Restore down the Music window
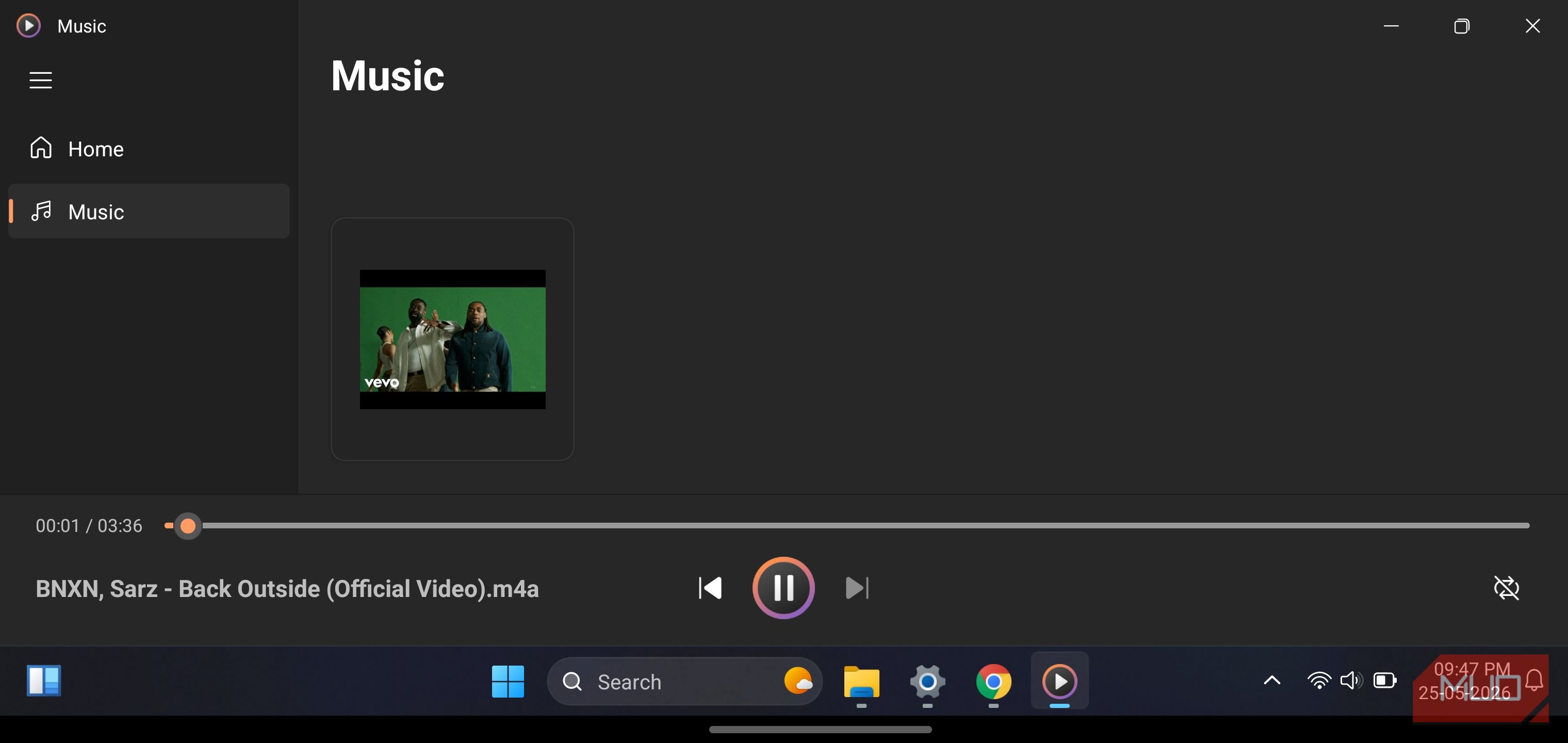 pyautogui.click(x=1461, y=26)
